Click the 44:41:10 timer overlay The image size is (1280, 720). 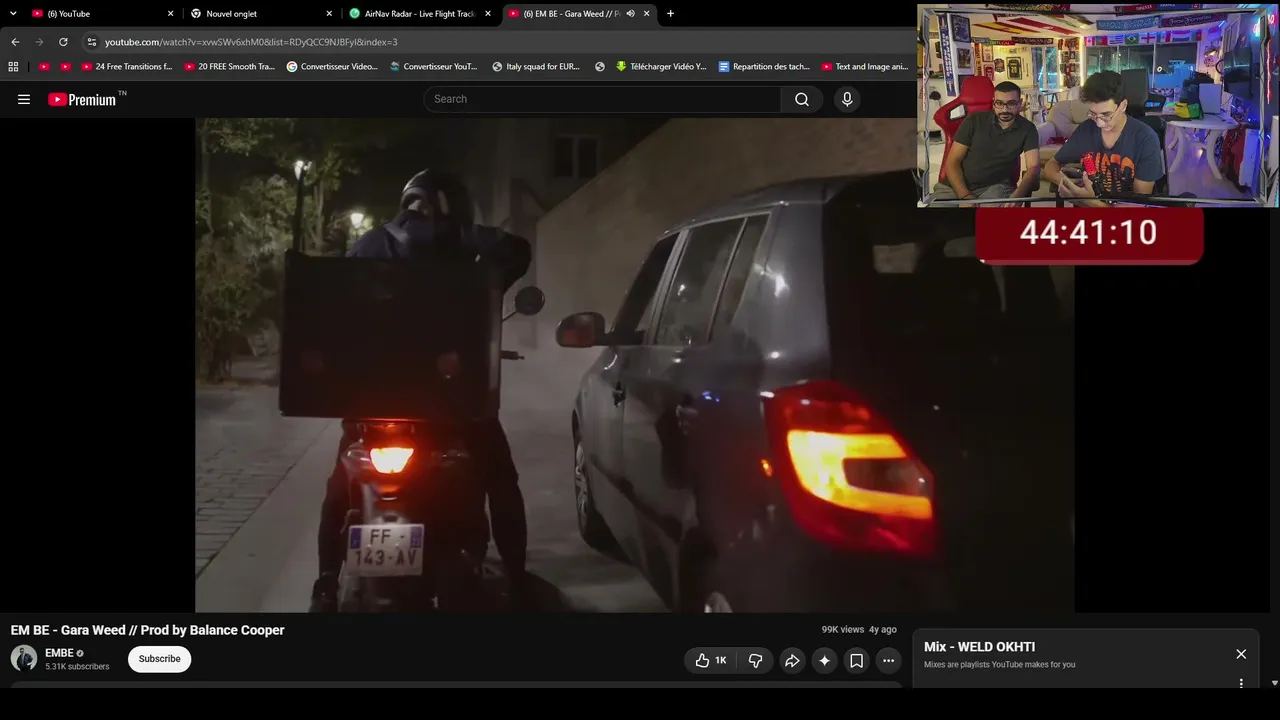(x=1089, y=234)
